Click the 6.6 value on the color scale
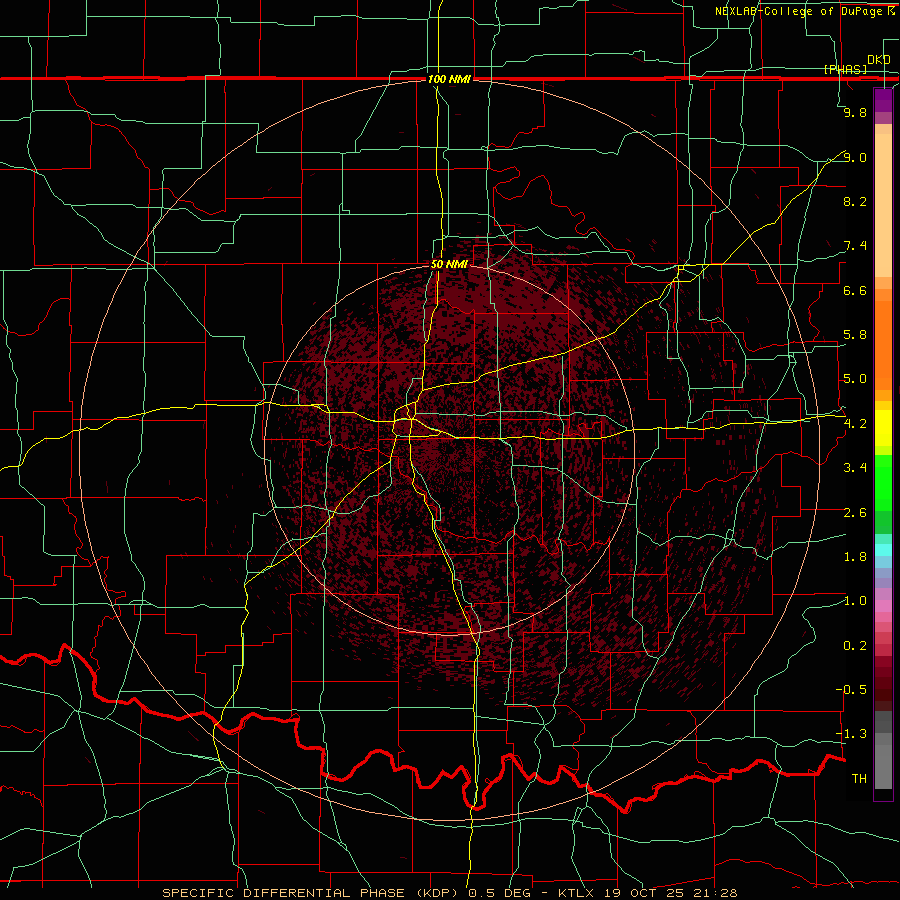 coord(855,290)
